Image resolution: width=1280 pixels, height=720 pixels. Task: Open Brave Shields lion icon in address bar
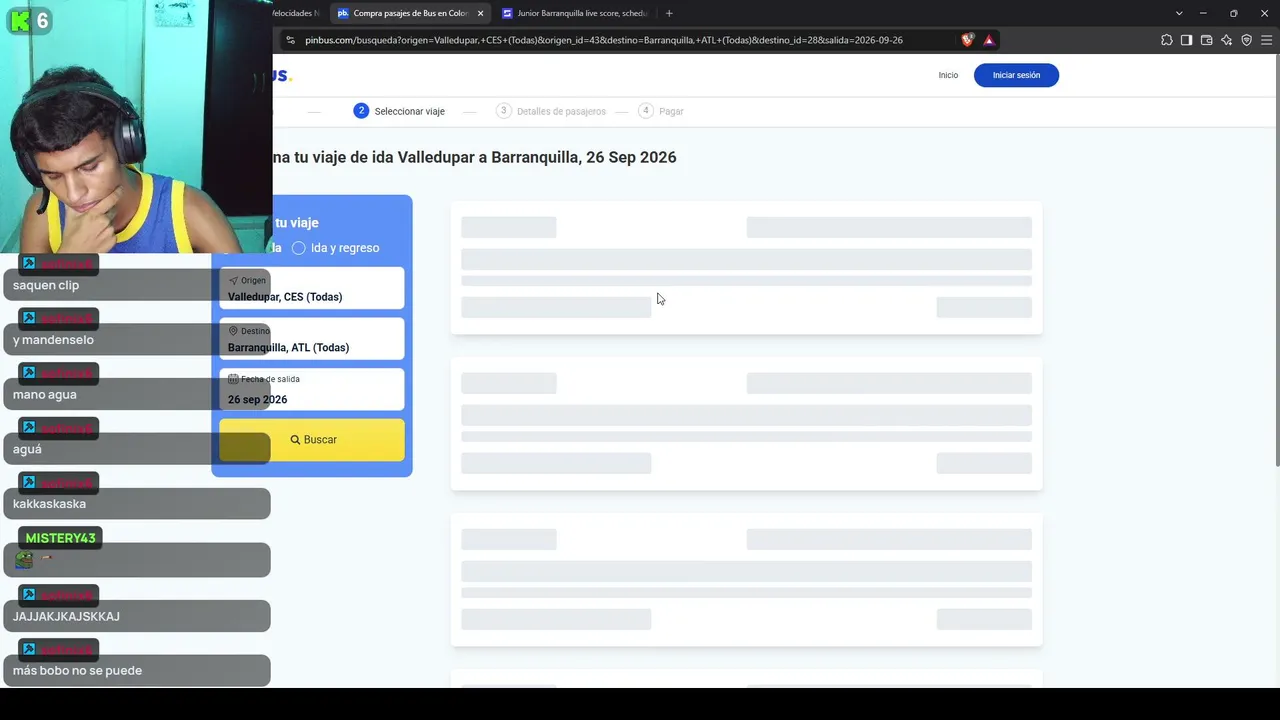pos(967,40)
